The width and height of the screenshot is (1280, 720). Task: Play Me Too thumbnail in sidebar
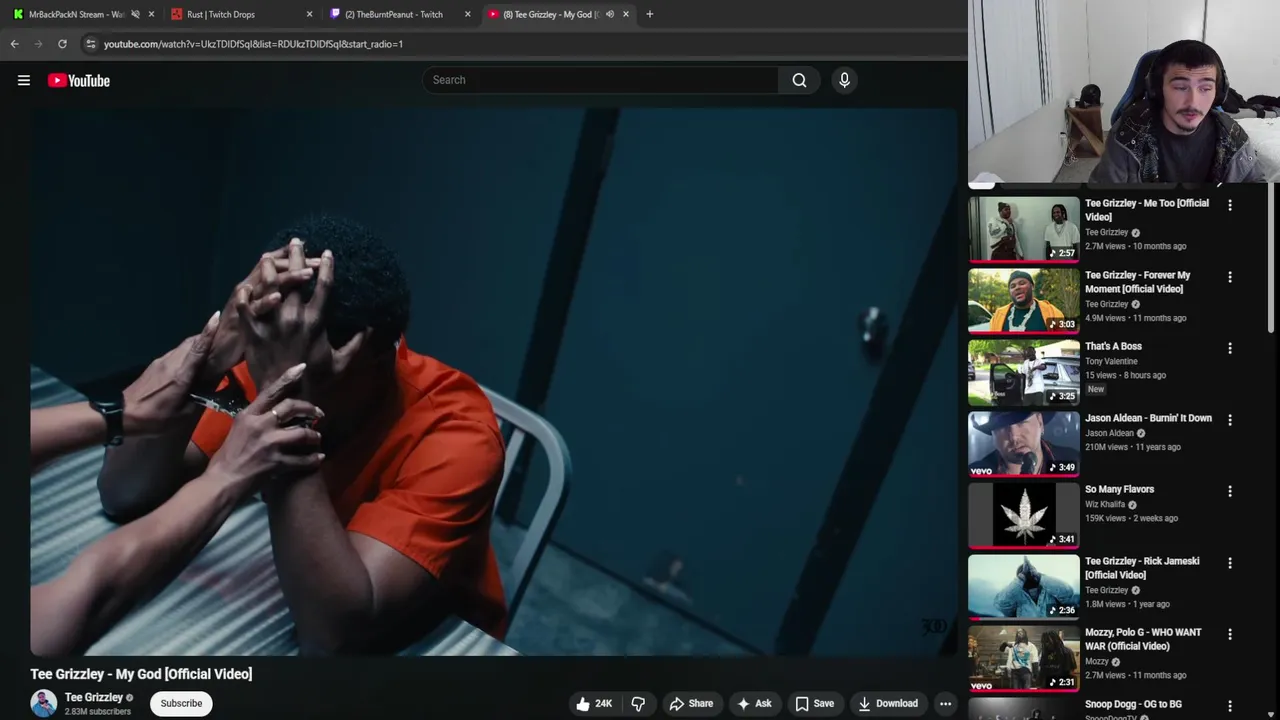click(1023, 228)
